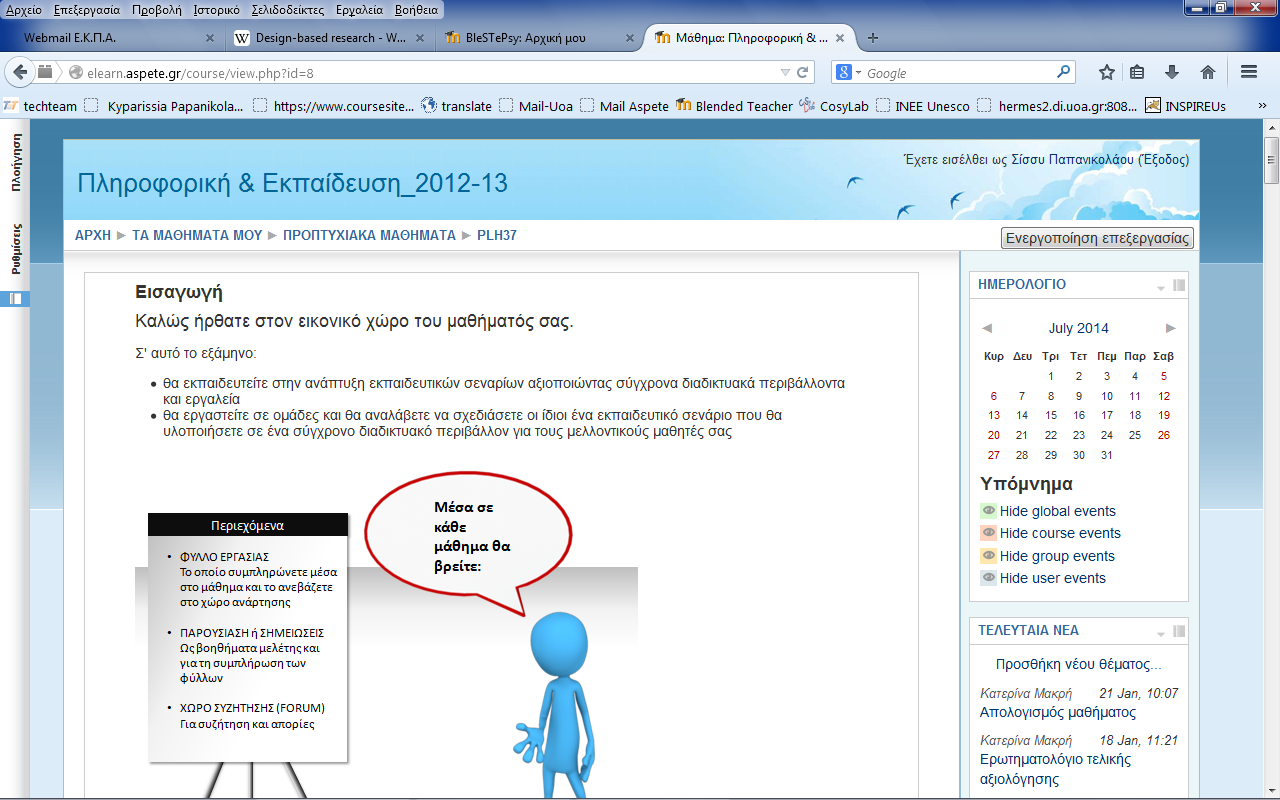Go back with the browser back arrow
The height and width of the screenshot is (800, 1280).
coord(20,72)
